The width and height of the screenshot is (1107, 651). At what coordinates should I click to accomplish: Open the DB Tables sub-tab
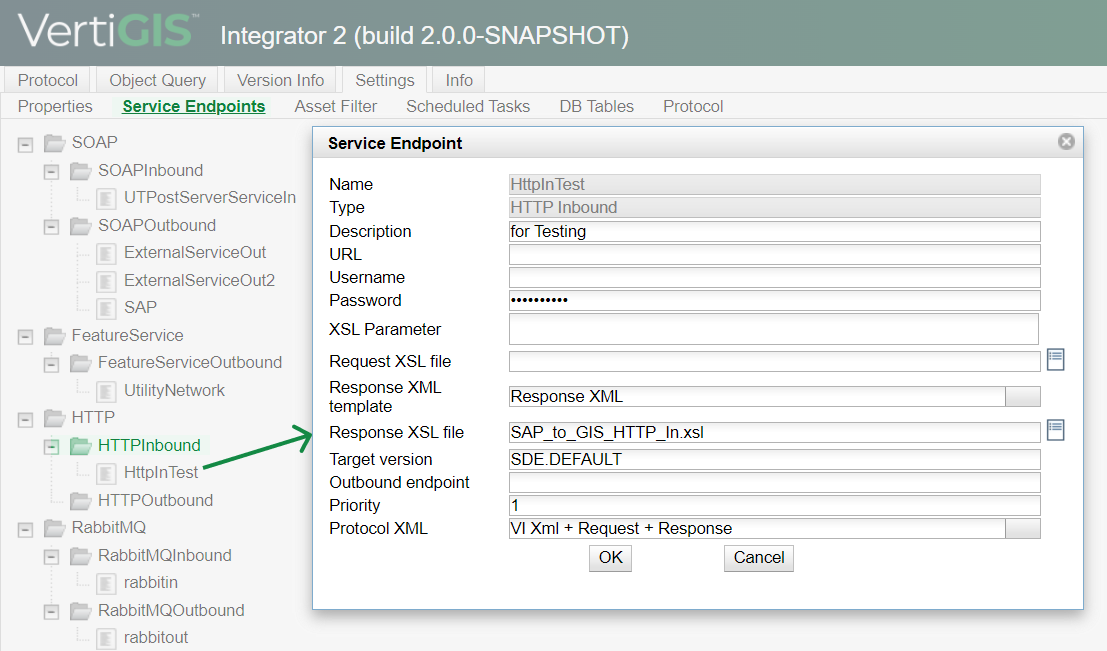[x=597, y=106]
